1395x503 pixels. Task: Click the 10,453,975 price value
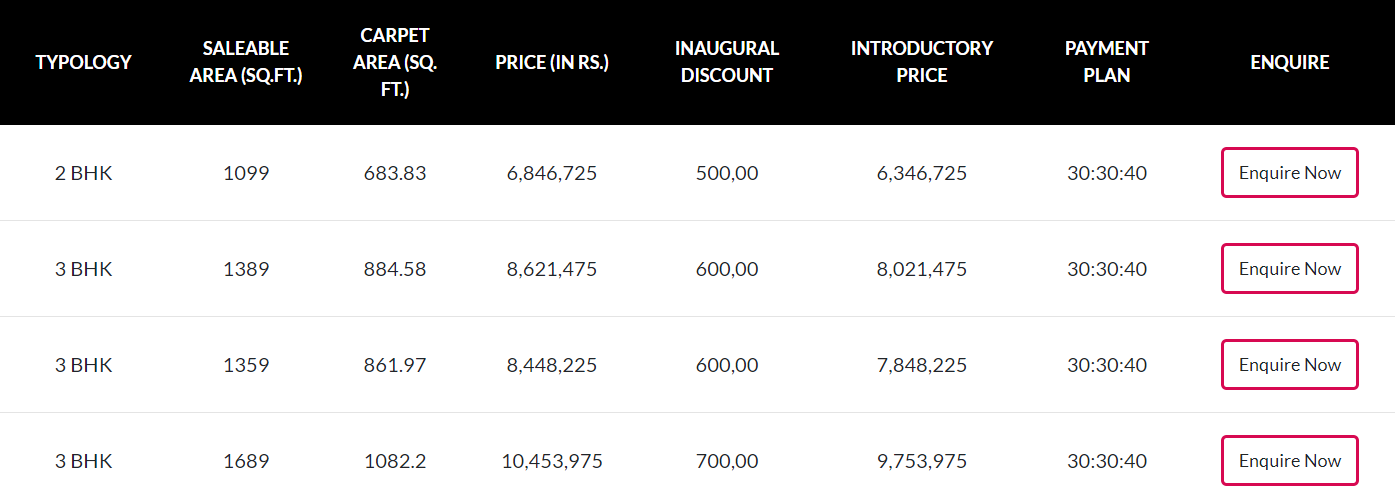point(552,461)
